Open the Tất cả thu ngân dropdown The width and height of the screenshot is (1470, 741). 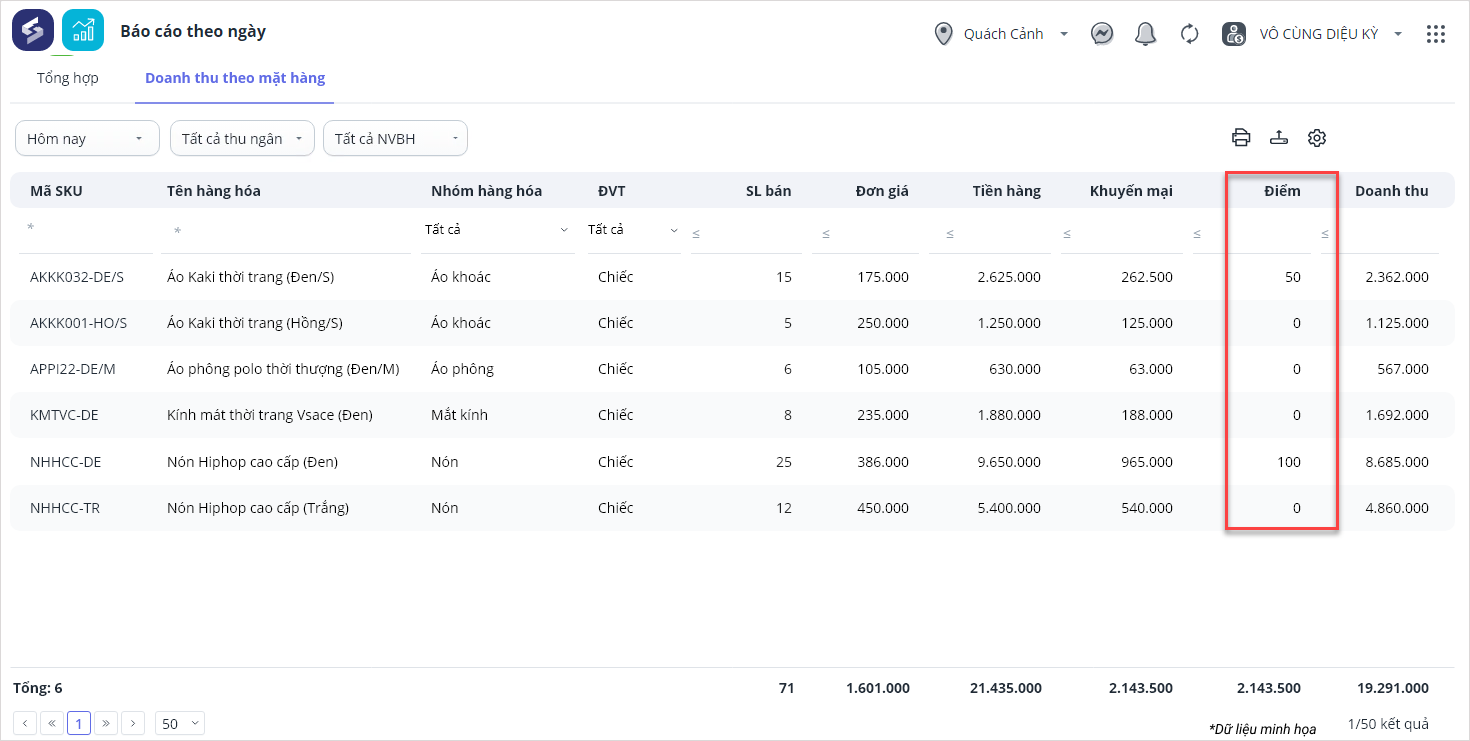tap(242, 139)
